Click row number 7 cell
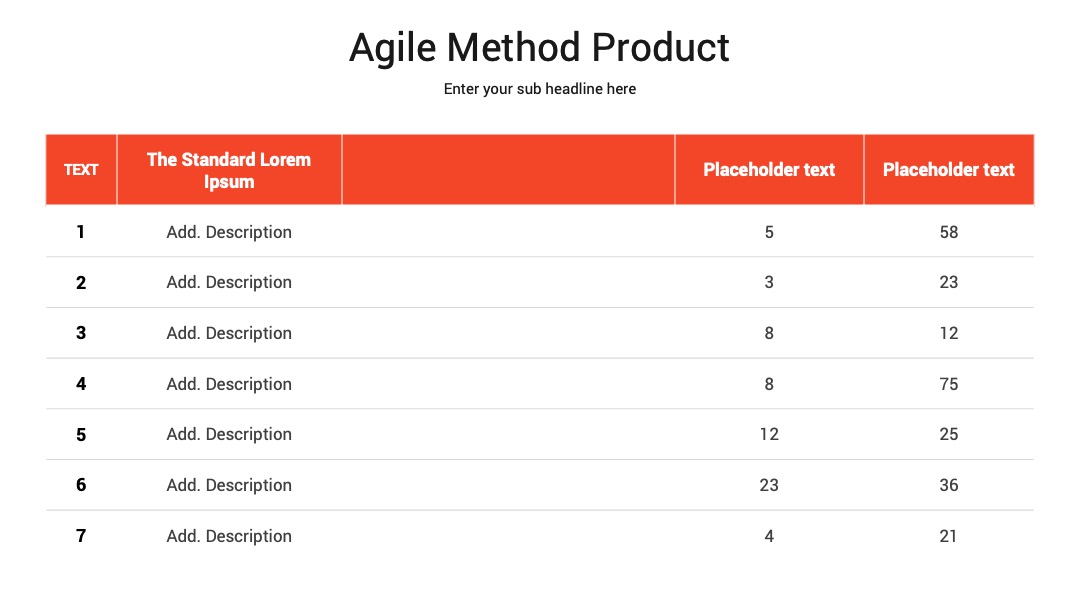 [x=81, y=536]
